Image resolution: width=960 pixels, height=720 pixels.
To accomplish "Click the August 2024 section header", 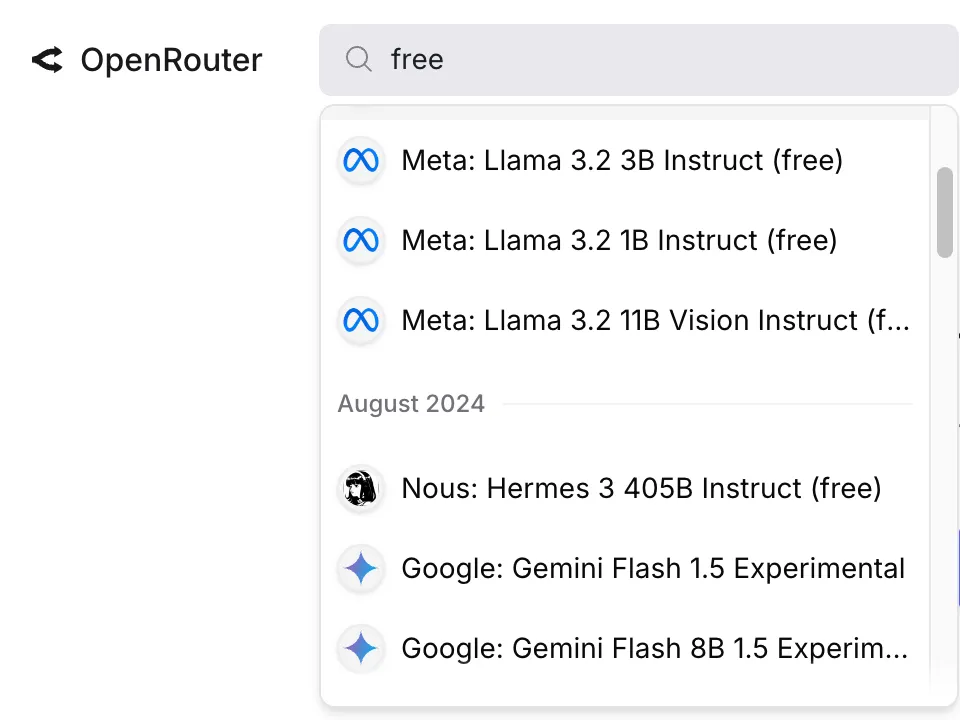I will point(411,404).
